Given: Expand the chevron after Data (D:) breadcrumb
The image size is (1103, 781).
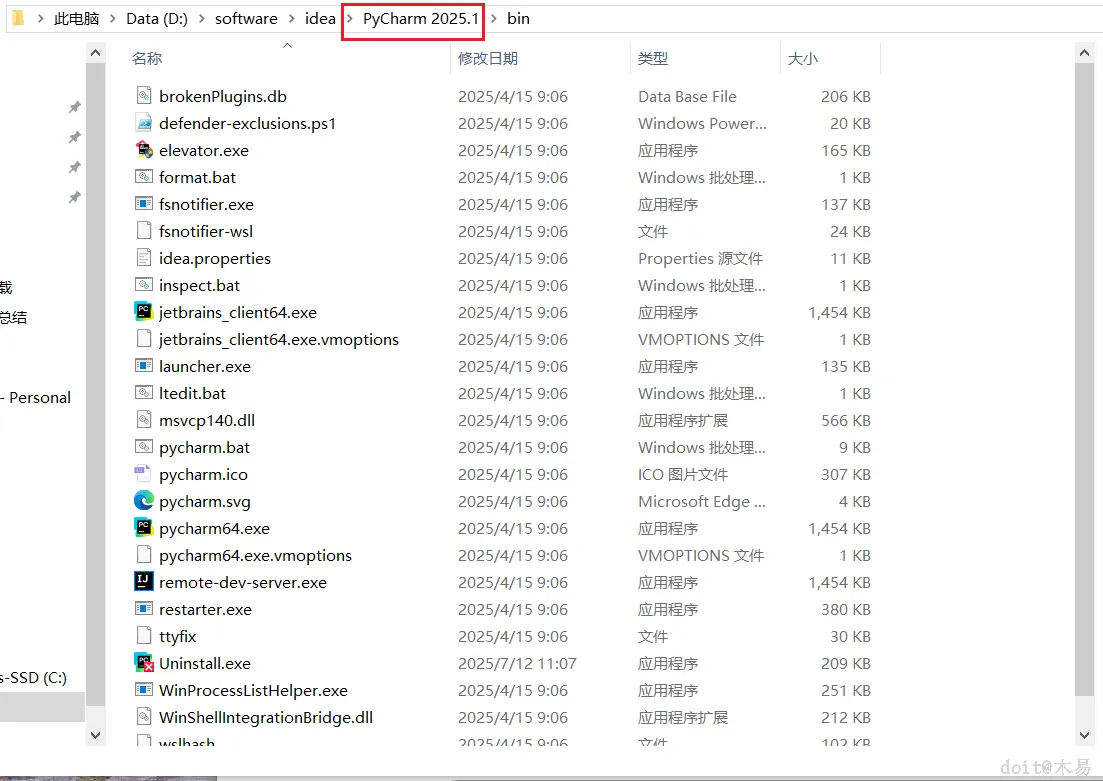Looking at the screenshot, I should 202,19.
